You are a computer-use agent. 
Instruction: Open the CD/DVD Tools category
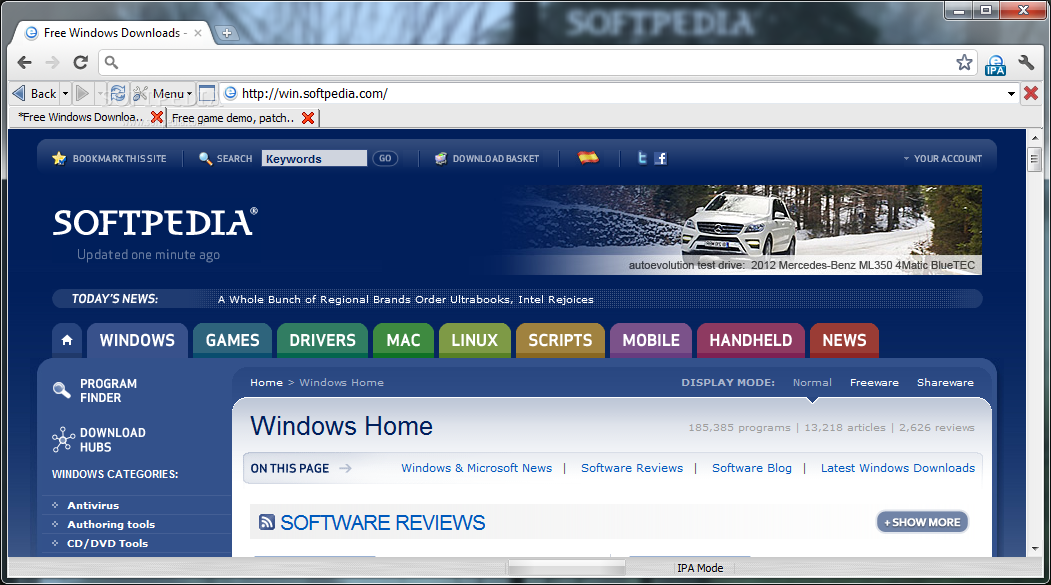(107, 543)
